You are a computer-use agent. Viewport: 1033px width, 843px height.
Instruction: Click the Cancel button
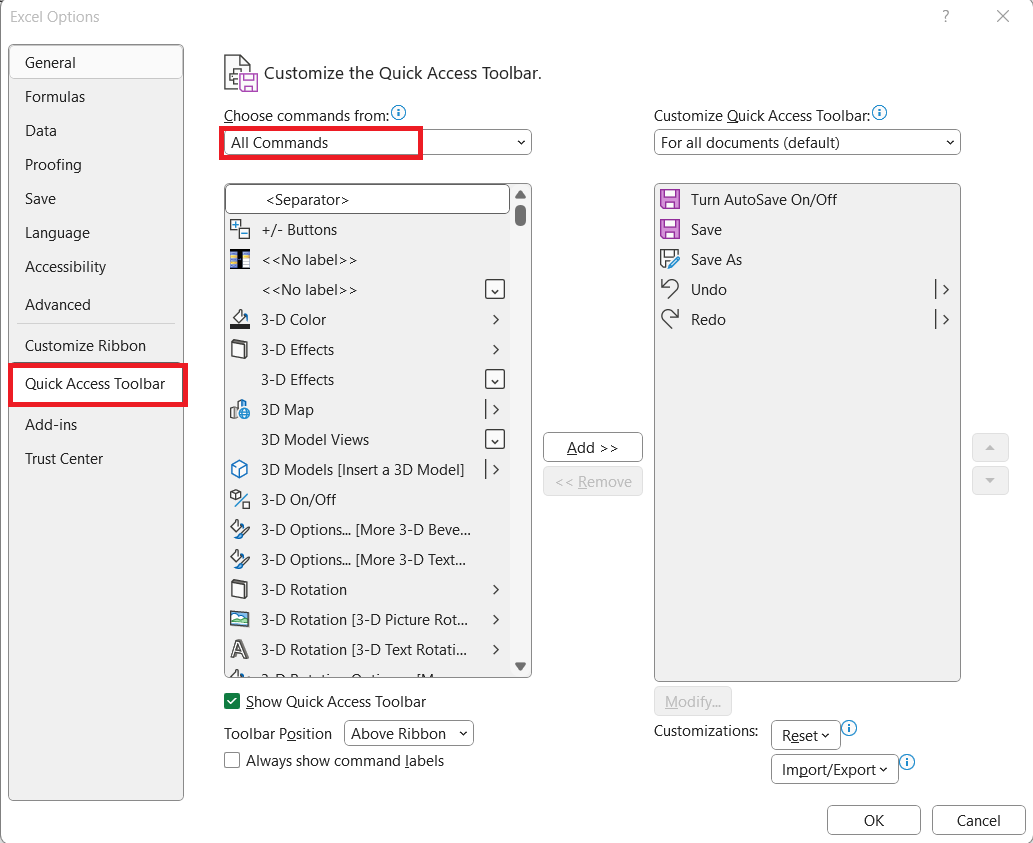tap(978, 820)
